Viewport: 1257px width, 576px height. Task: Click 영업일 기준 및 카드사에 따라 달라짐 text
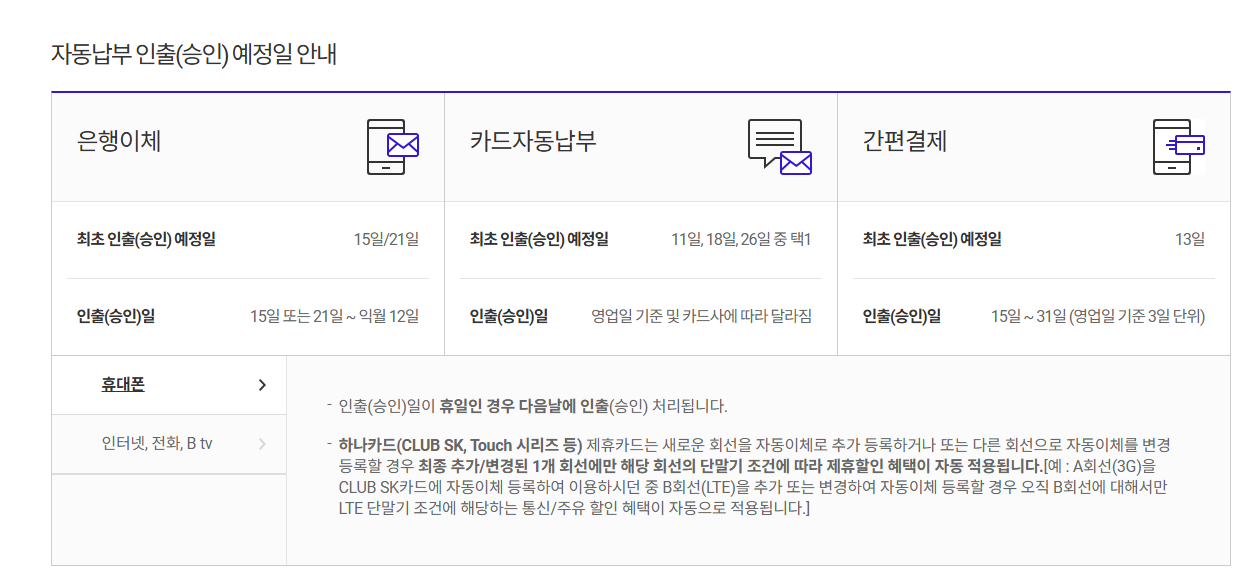(701, 317)
